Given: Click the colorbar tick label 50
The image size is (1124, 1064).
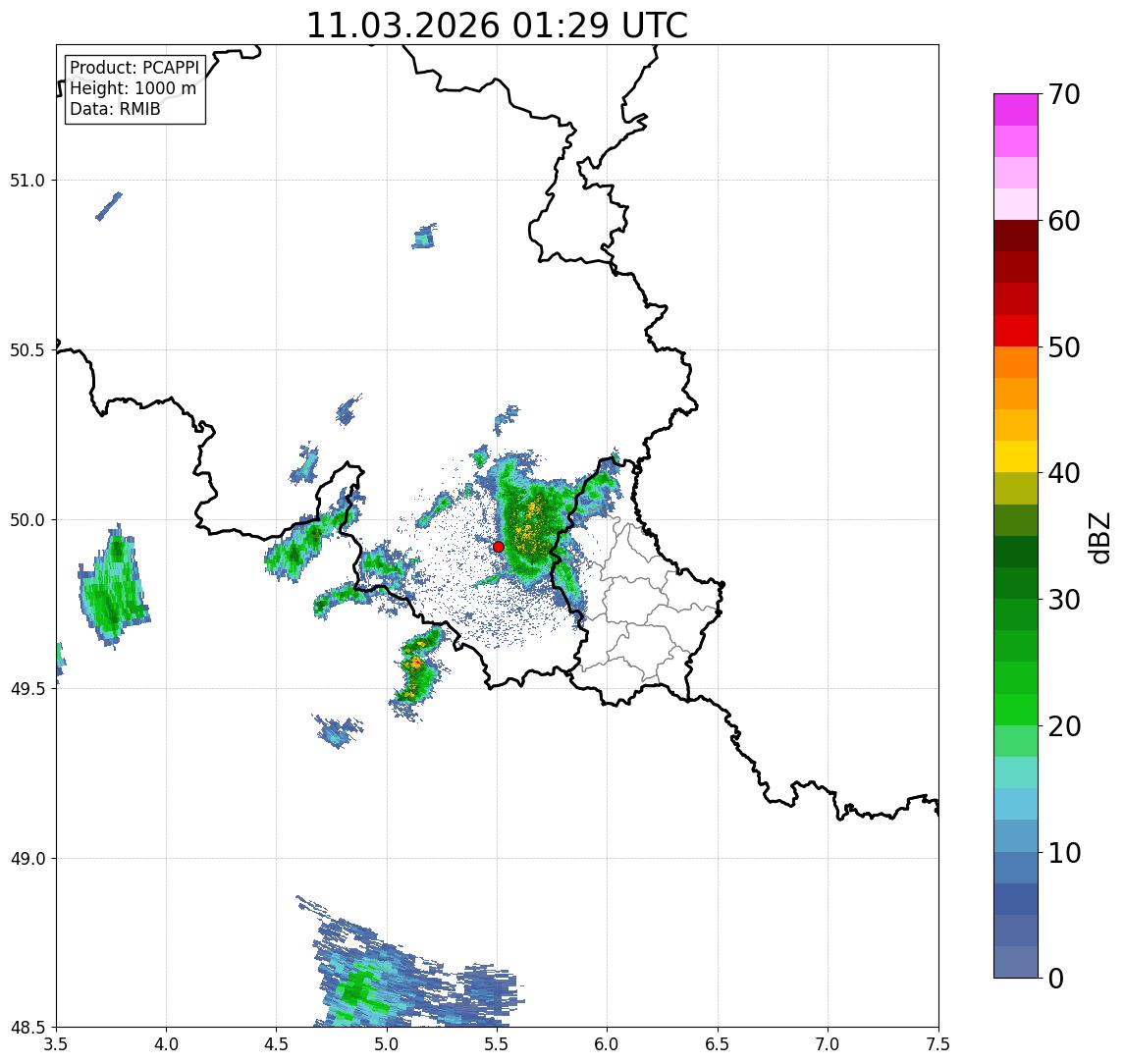Looking at the screenshot, I should 1064,347.
